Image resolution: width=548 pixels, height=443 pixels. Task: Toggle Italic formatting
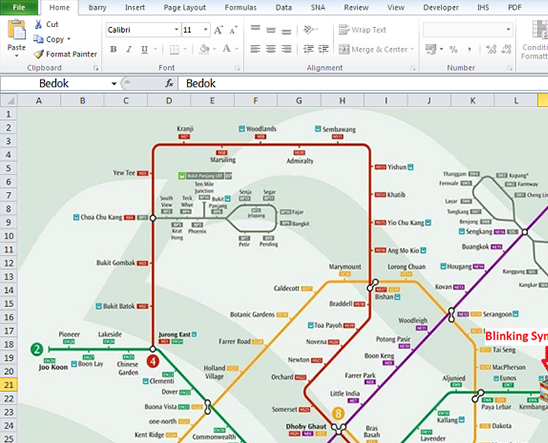coord(129,49)
